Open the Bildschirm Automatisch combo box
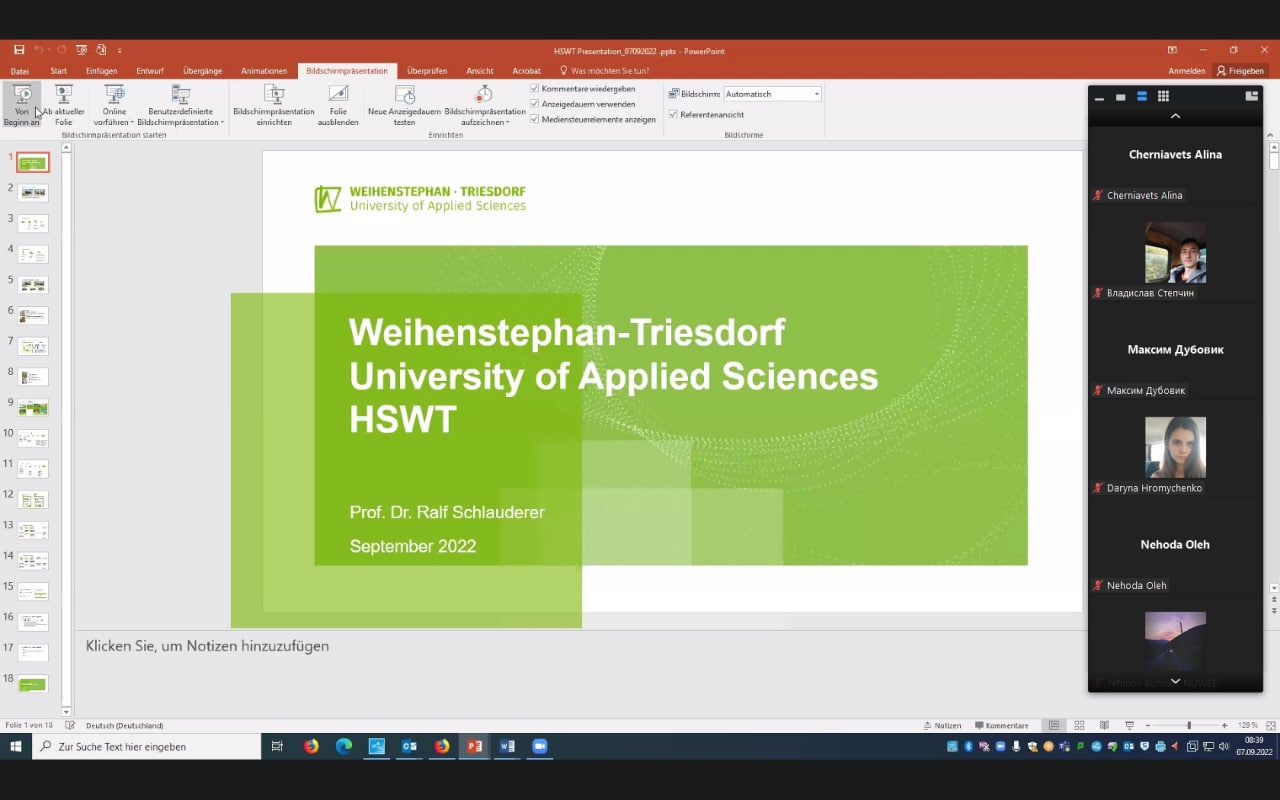Screen dimensions: 1280x800 coord(772,94)
